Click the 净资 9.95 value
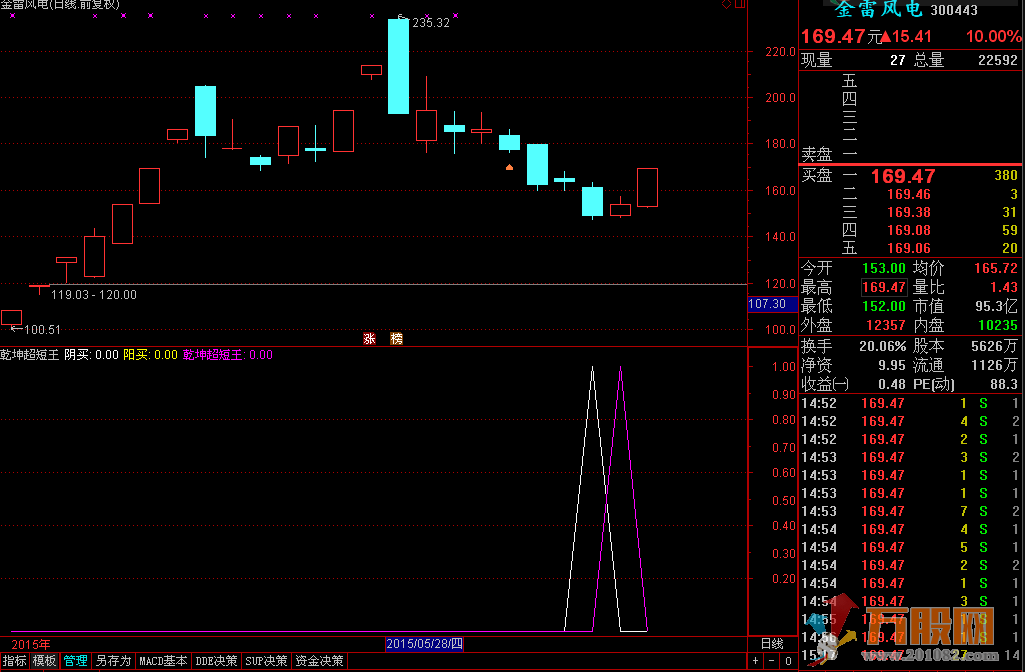Screen dimensions: 1025x672 [x=892, y=365]
